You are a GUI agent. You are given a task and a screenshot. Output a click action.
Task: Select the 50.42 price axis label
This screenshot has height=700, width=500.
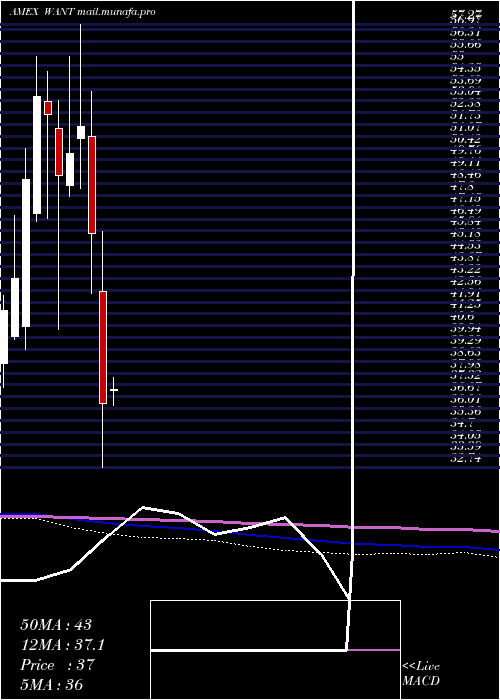(x=466, y=139)
